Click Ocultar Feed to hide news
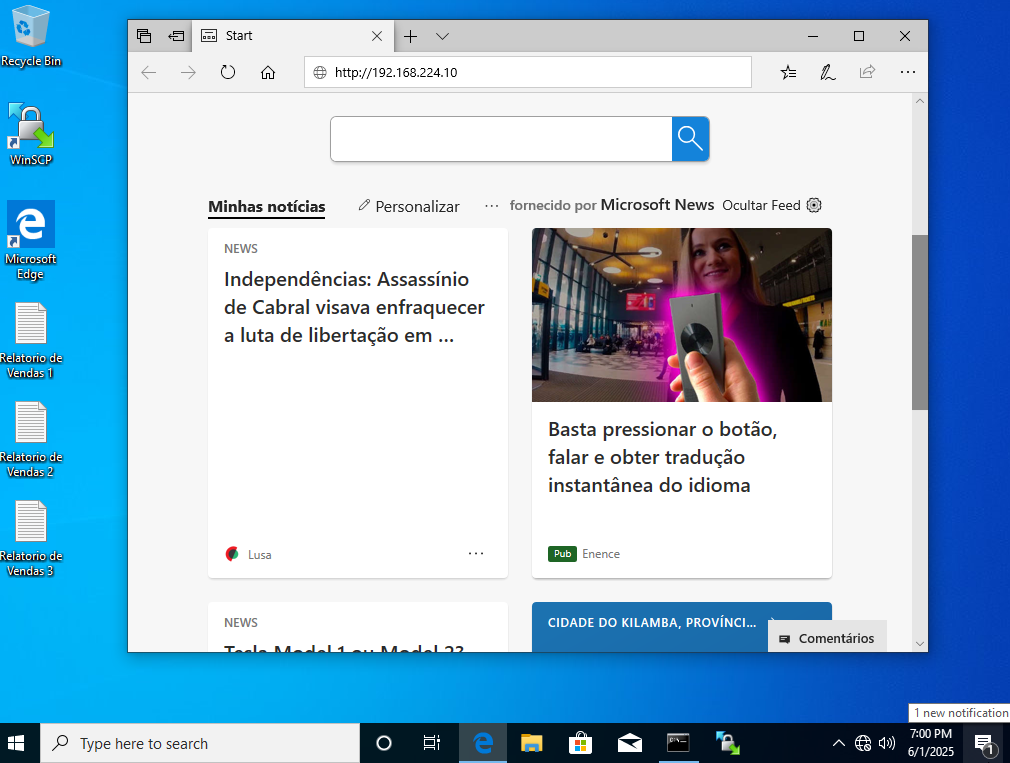Screen dimensions: 1010x763 pos(761,205)
